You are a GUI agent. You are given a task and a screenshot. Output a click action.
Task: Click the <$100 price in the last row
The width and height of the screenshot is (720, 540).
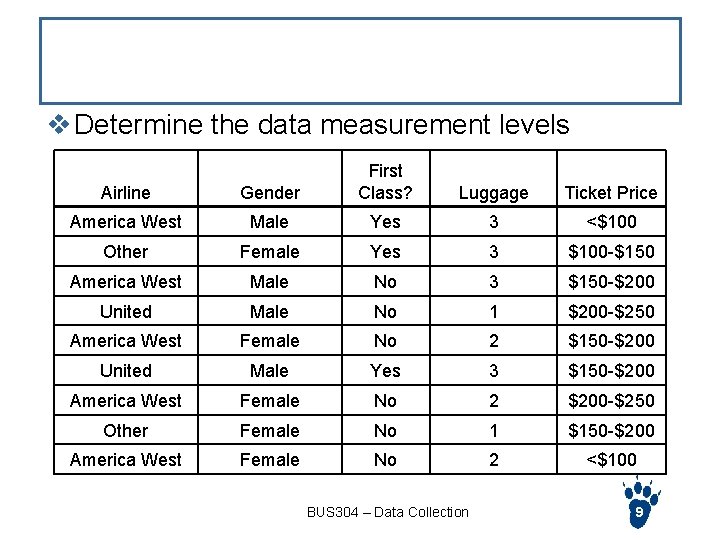(611, 460)
